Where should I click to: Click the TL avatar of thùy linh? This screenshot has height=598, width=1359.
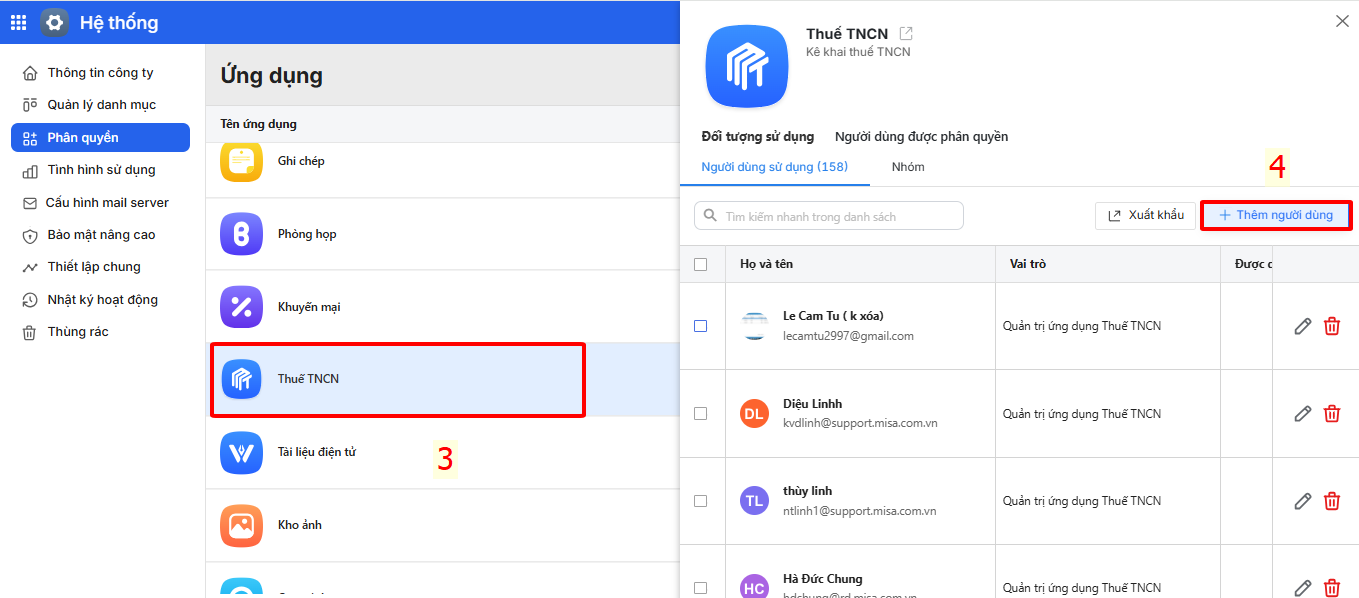pyautogui.click(x=754, y=501)
